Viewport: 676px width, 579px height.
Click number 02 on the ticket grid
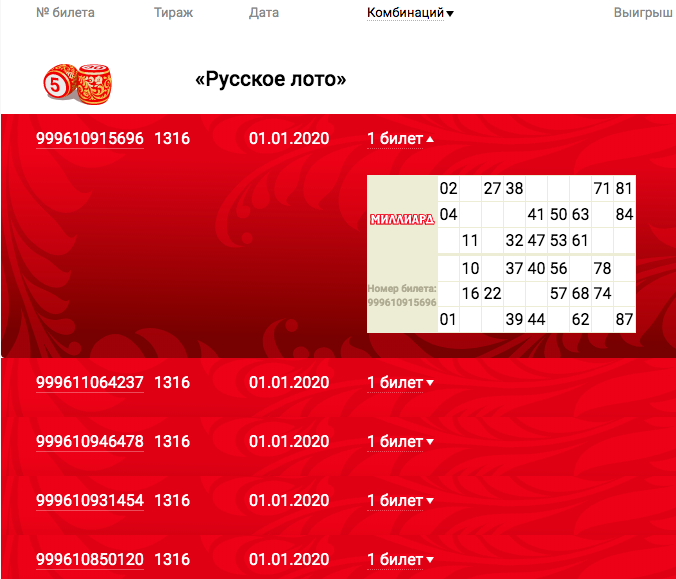click(x=448, y=188)
